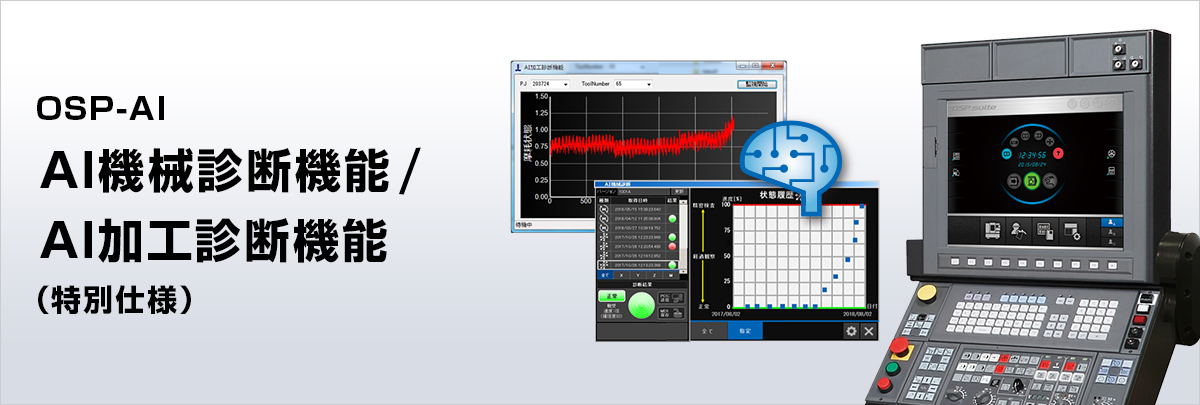The image size is (1200, 405).
Task: Select the W axis filter tab
Action: coord(670,275)
